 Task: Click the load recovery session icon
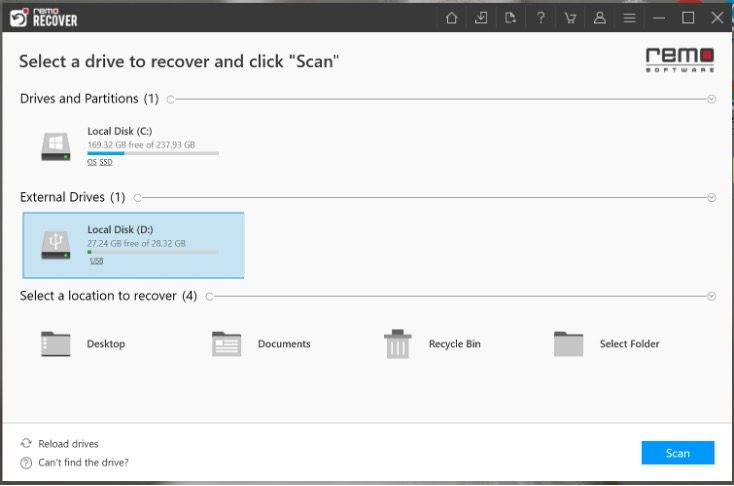click(481, 18)
